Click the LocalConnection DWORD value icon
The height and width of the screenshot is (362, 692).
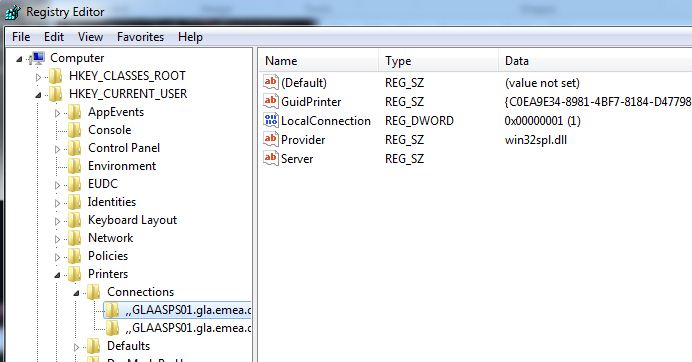[271, 120]
